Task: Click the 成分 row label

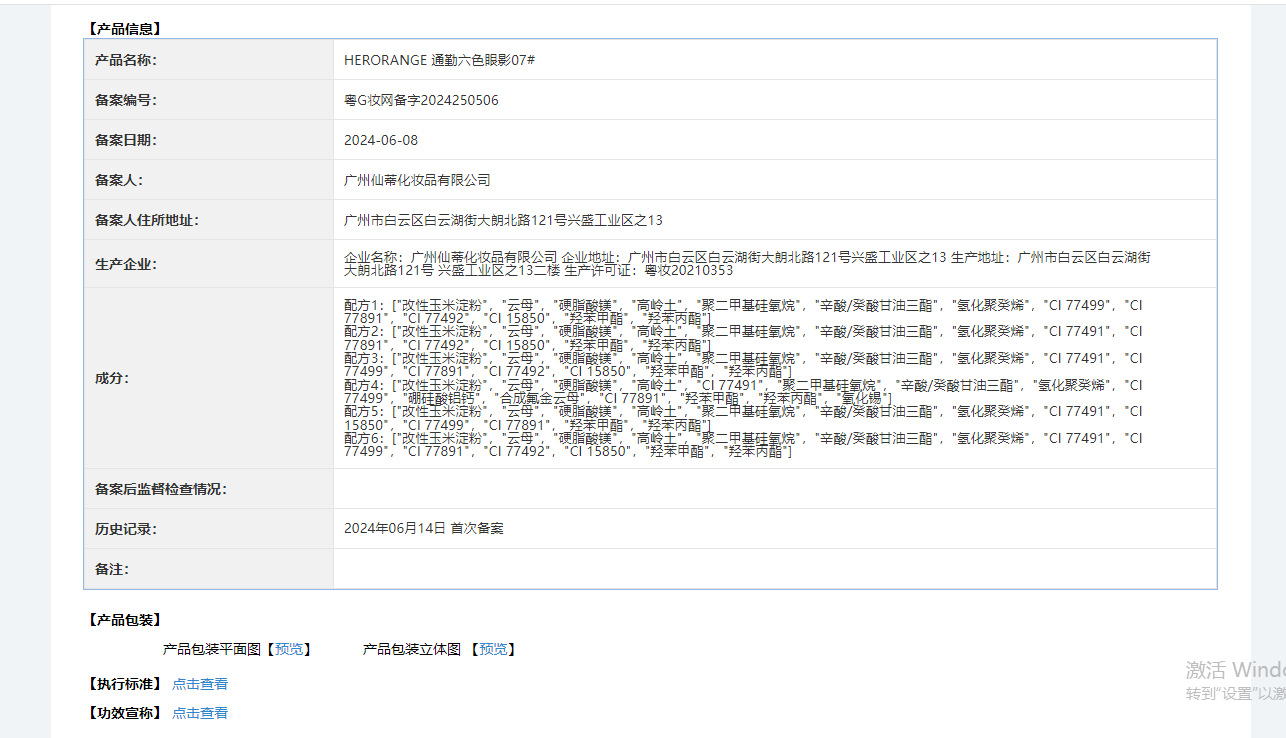Action: click(112, 378)
